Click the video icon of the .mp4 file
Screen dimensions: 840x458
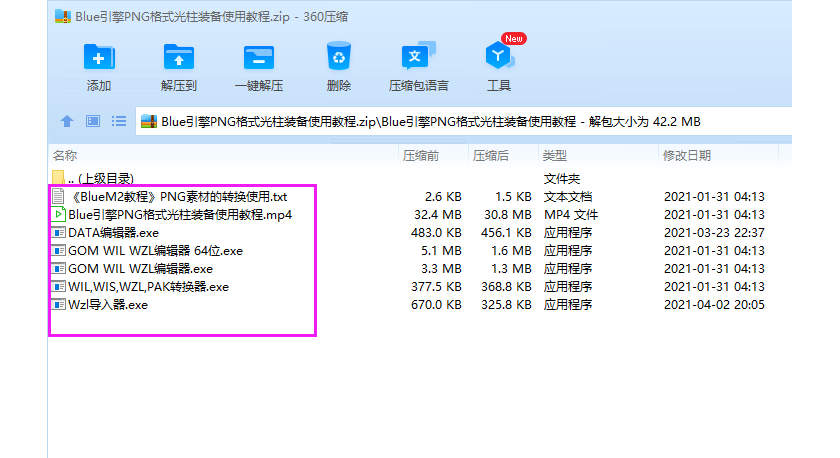pyautogui.click(x=58, y=215)
